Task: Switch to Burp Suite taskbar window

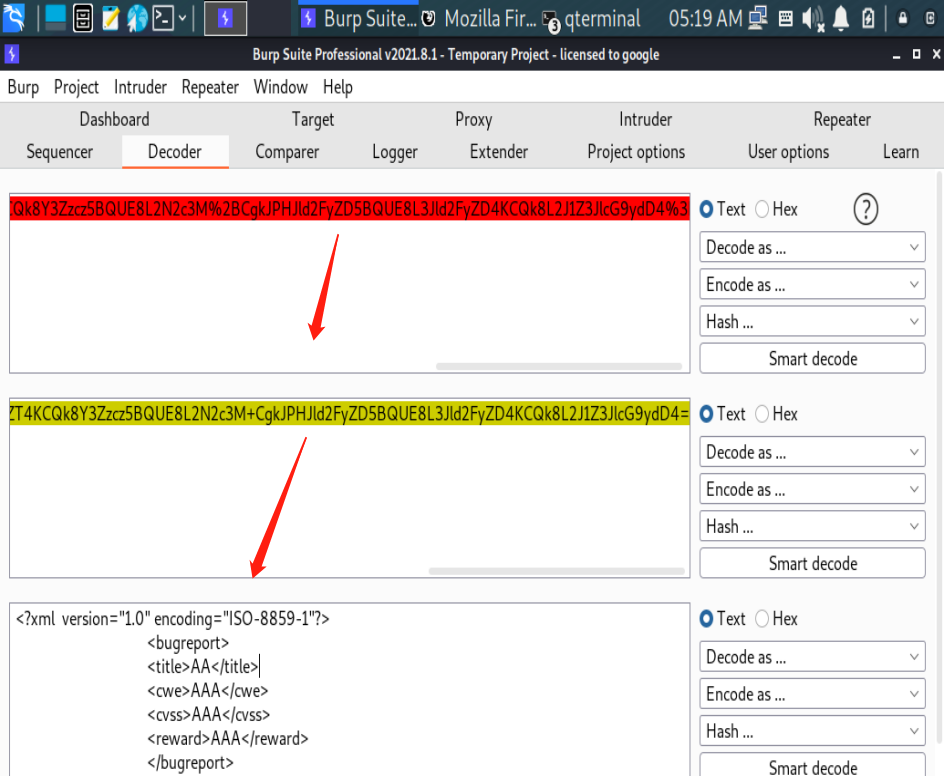Action: pyautogui.click(x=359, y=19)
